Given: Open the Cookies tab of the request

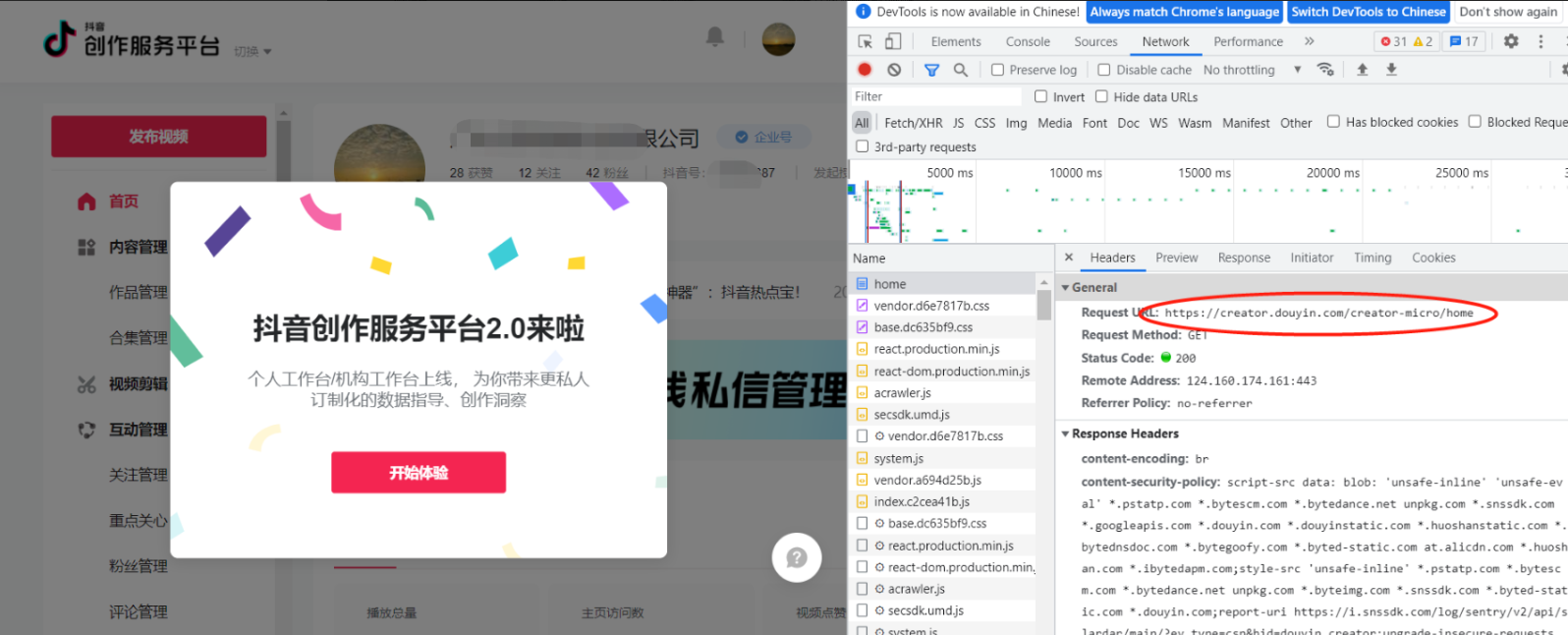Looking at the screenshot, I should 1433,258.
